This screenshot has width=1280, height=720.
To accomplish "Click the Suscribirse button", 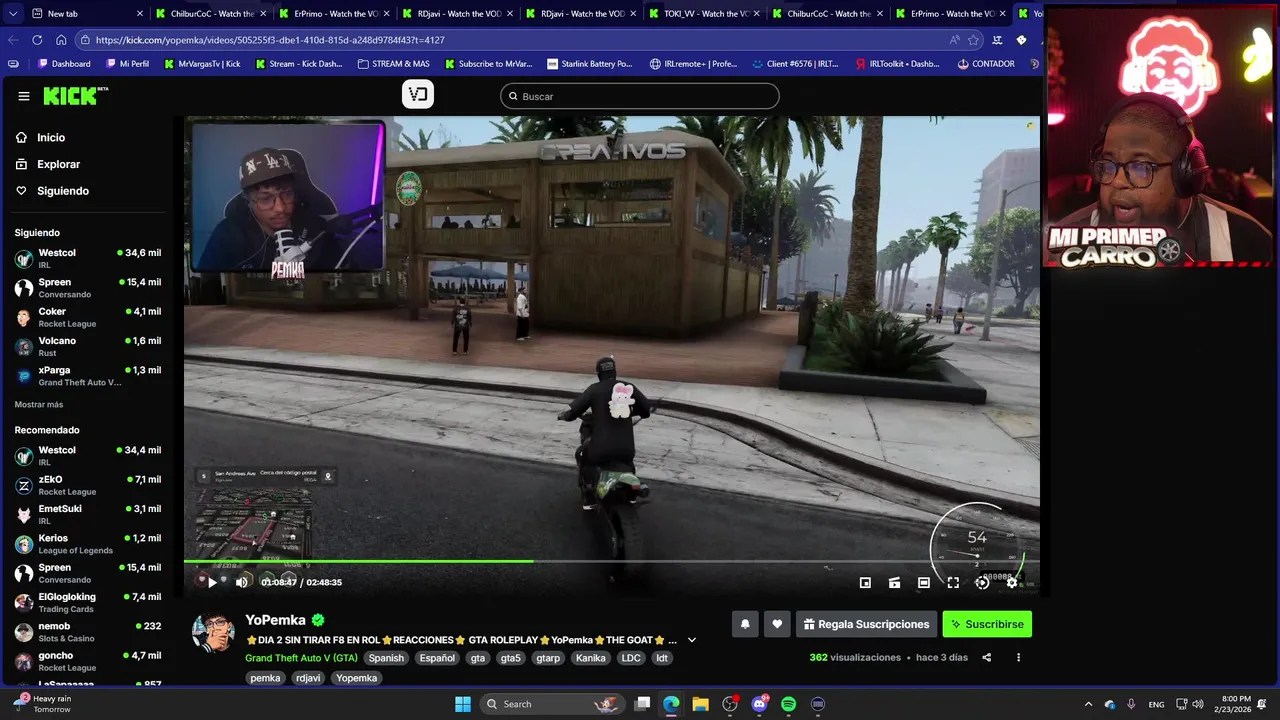I will coord(987,624).
